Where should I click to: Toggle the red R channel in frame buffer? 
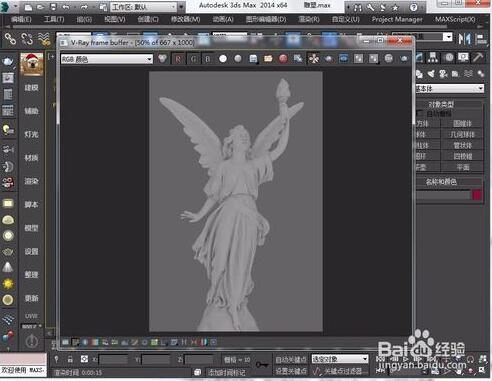[178, 59]
